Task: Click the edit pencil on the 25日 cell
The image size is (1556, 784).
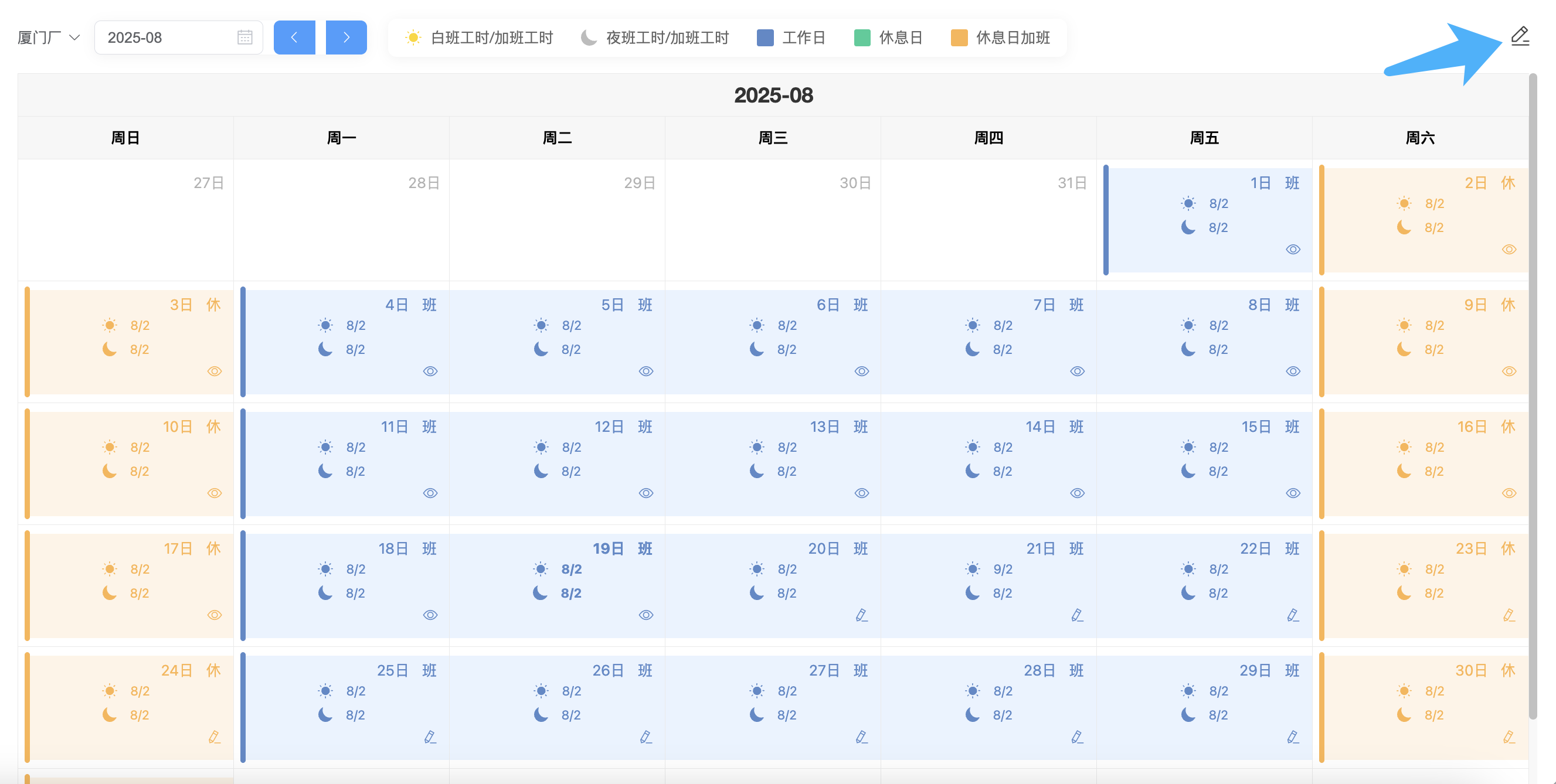Action: coord(430,737)
